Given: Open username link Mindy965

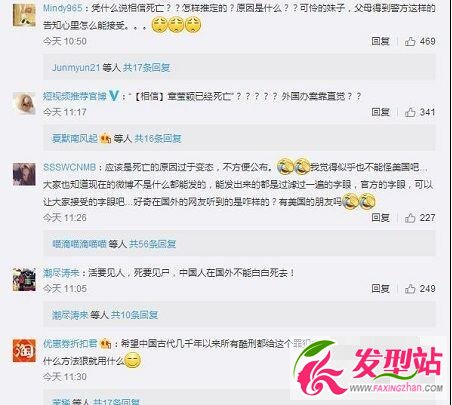Looking at the screenshot, I should pos(62,8).
